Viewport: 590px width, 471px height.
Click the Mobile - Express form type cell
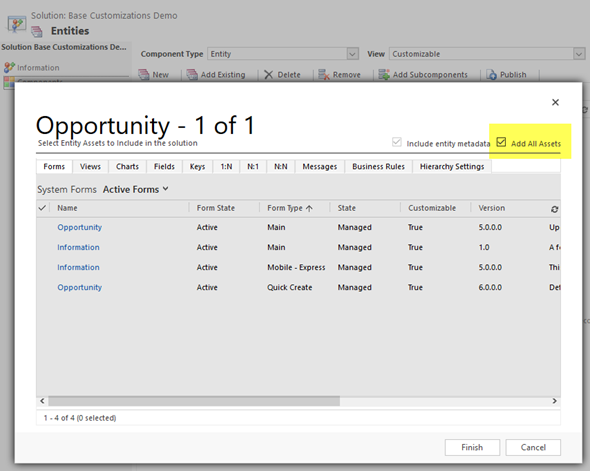pos(296,267)
